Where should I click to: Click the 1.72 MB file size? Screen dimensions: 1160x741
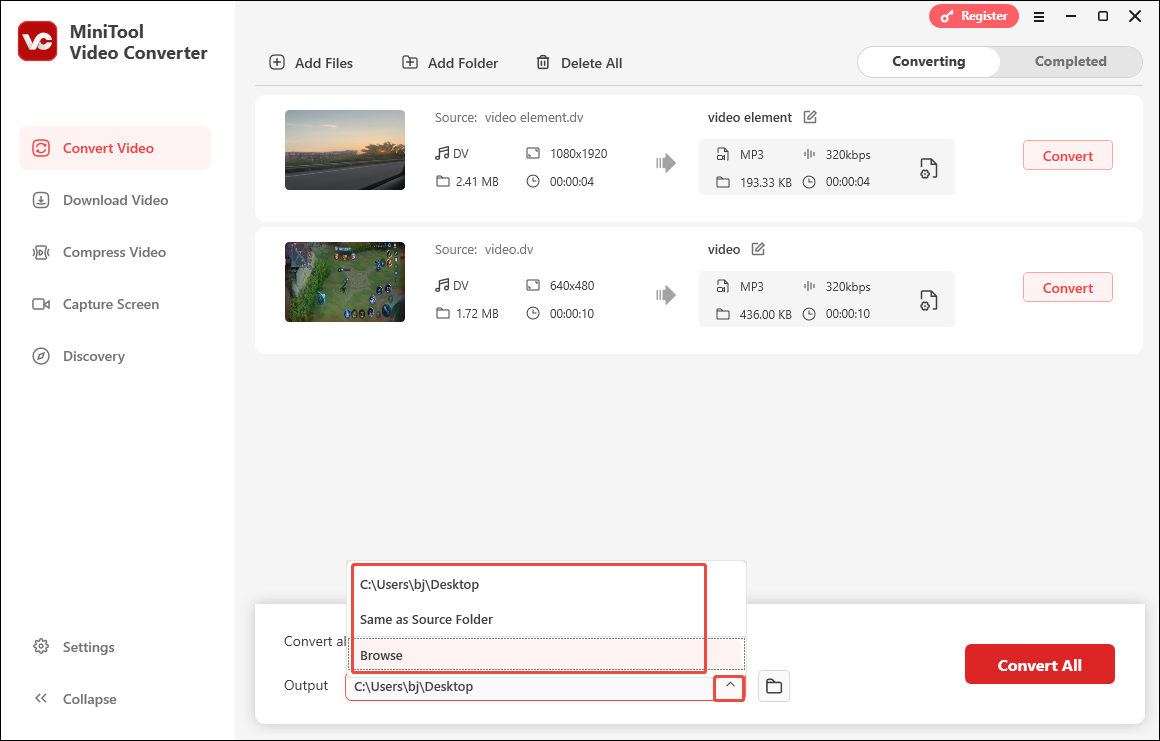click(x=477, y=314)
